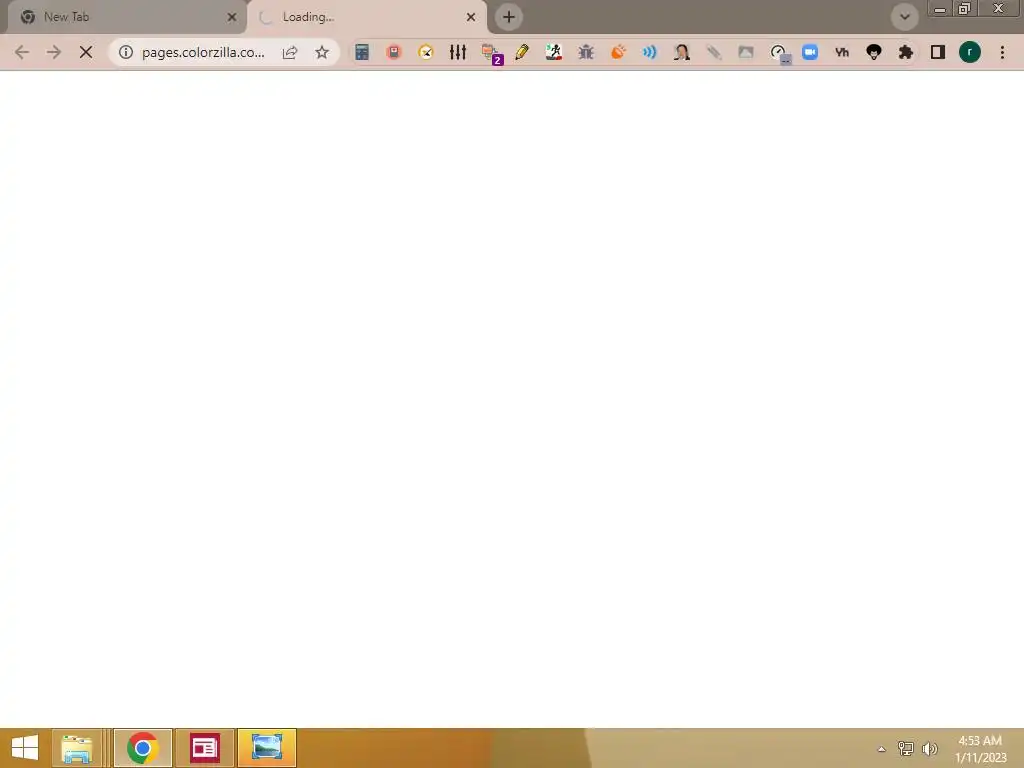Open the picture viewer app in taskbar
The width and height of the screenshot is (1024, 768).
coord(266,748)
